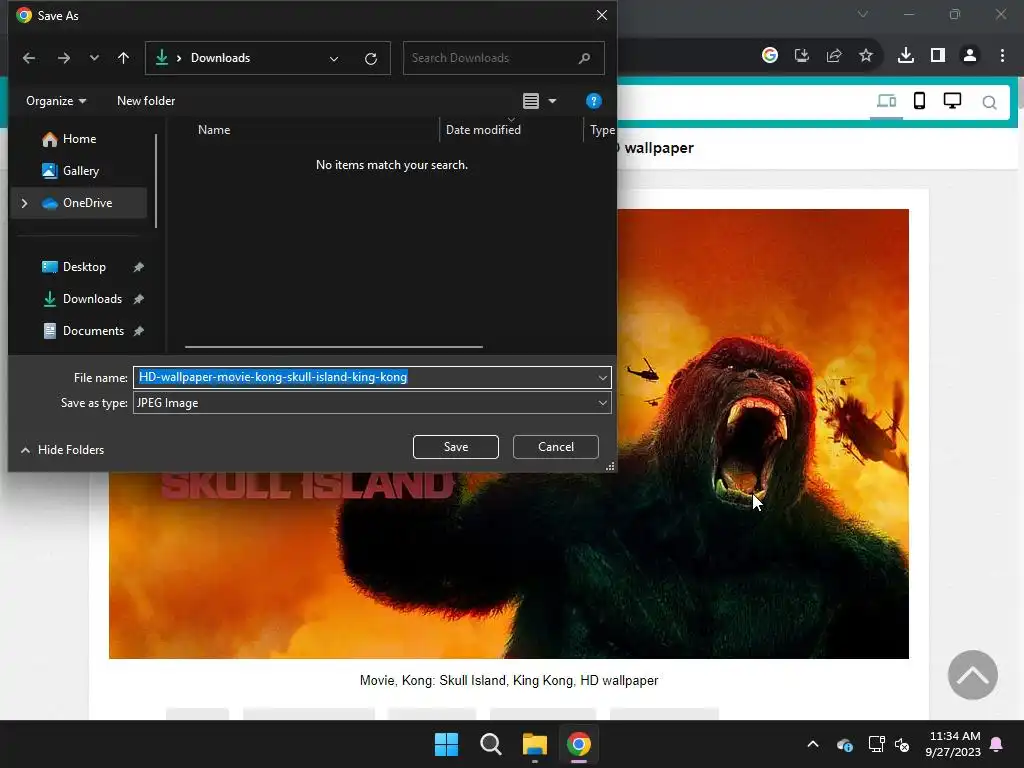
Task: Open Downloads pinned folder in sidebar
Action: [x=79, y=299]
